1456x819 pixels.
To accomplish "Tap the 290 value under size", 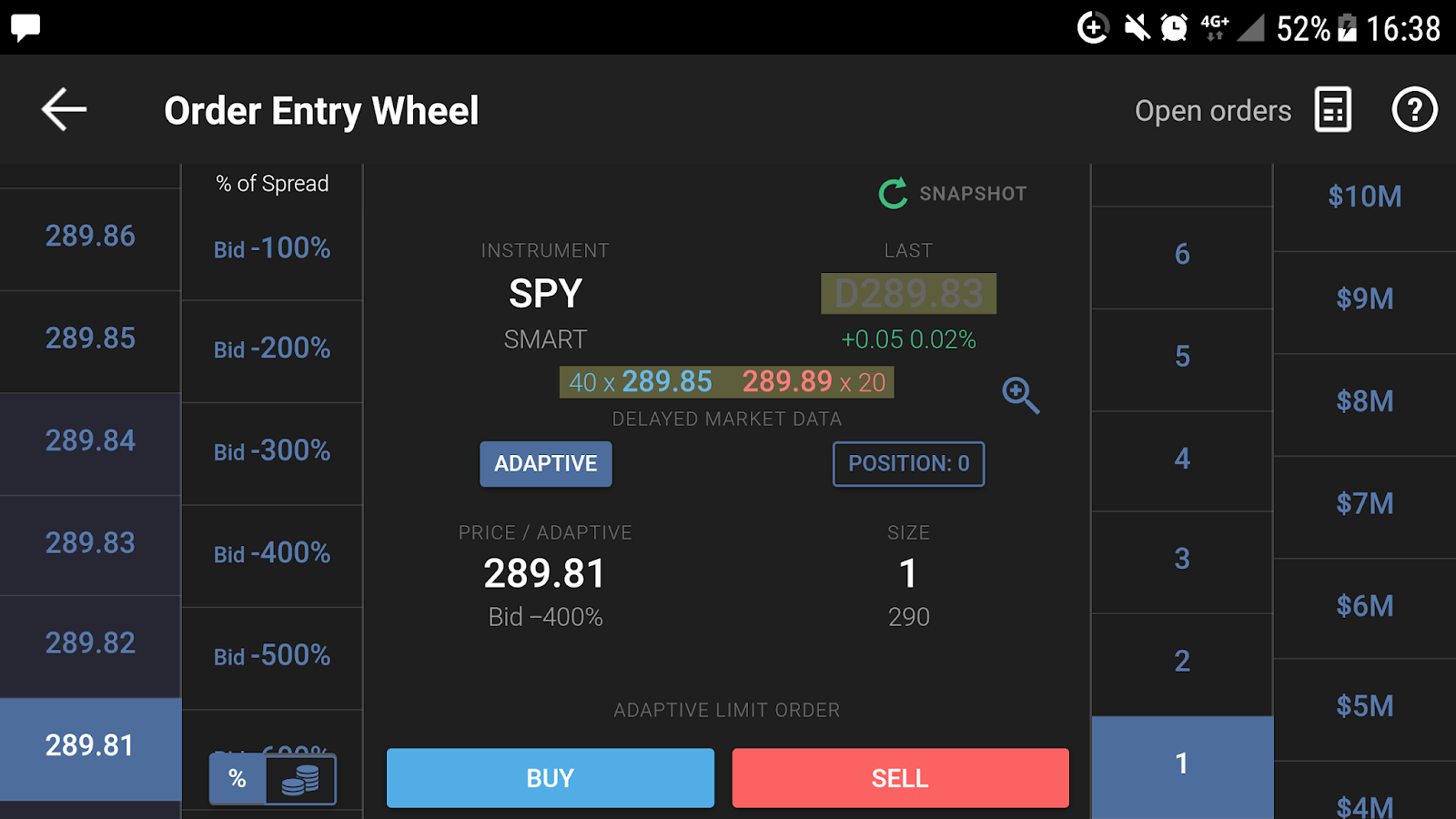I will (x=908, y=618).
